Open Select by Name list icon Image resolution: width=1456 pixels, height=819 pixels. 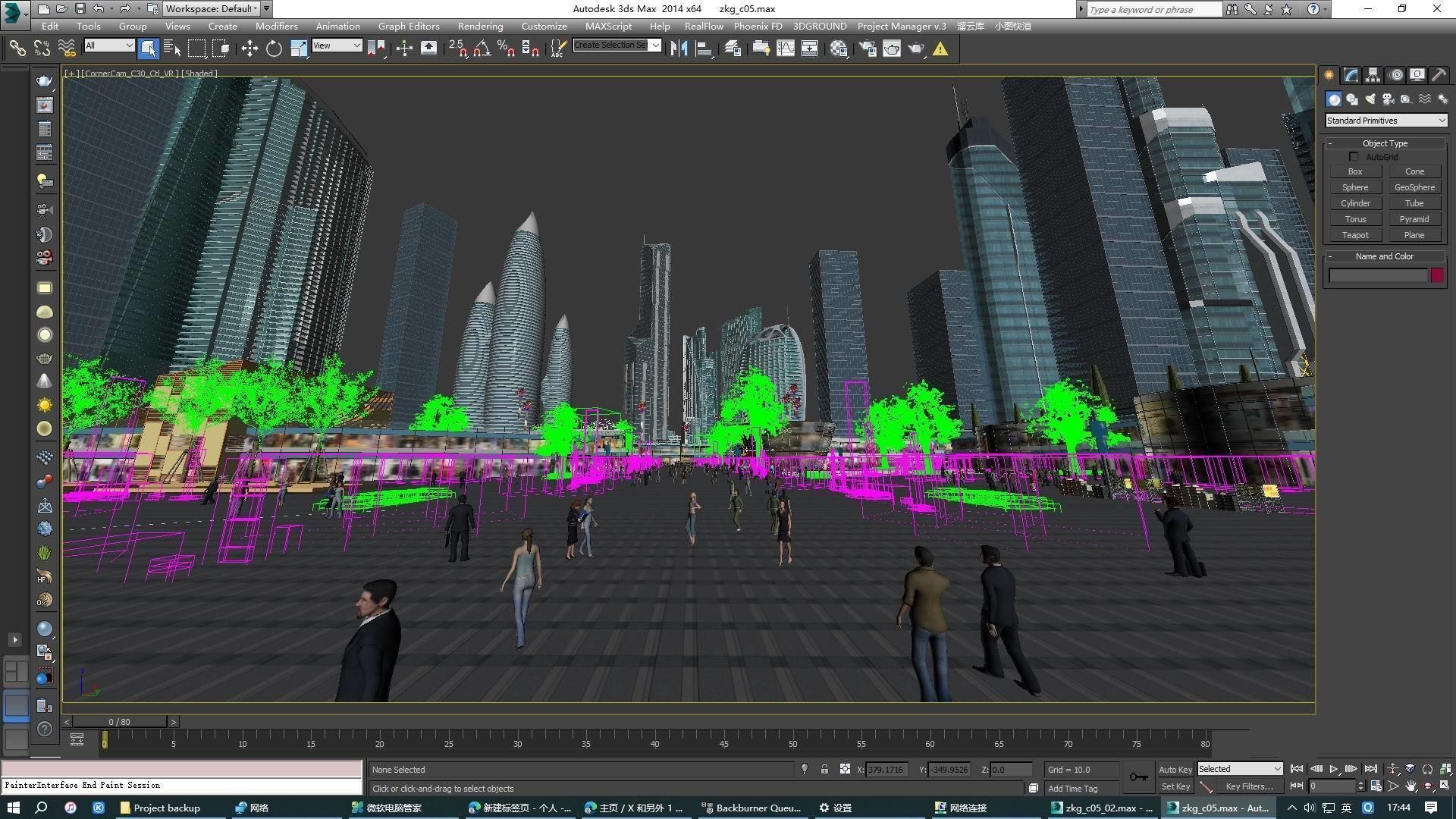pos(172,49)
